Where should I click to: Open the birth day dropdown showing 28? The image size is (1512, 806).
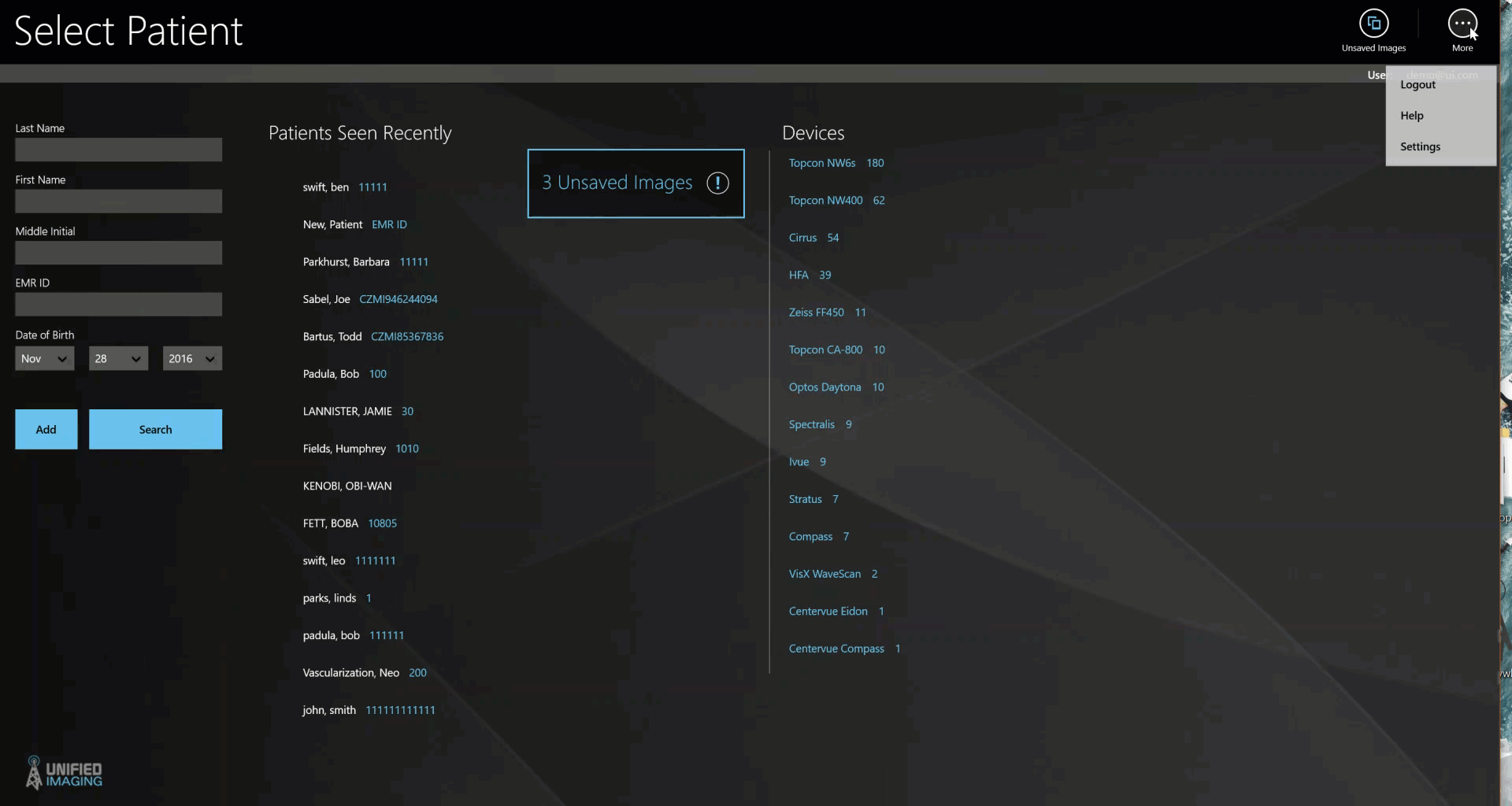[x=118, y=359]
